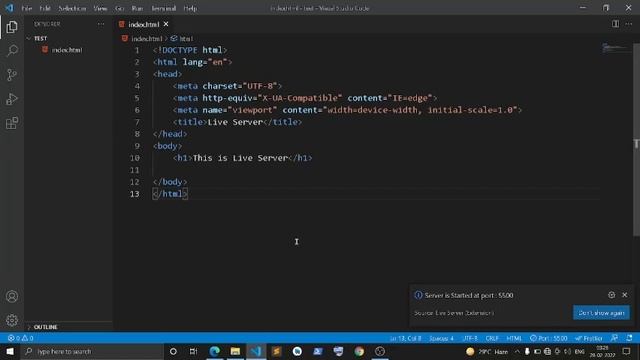Open the File menu

point(27,8)
